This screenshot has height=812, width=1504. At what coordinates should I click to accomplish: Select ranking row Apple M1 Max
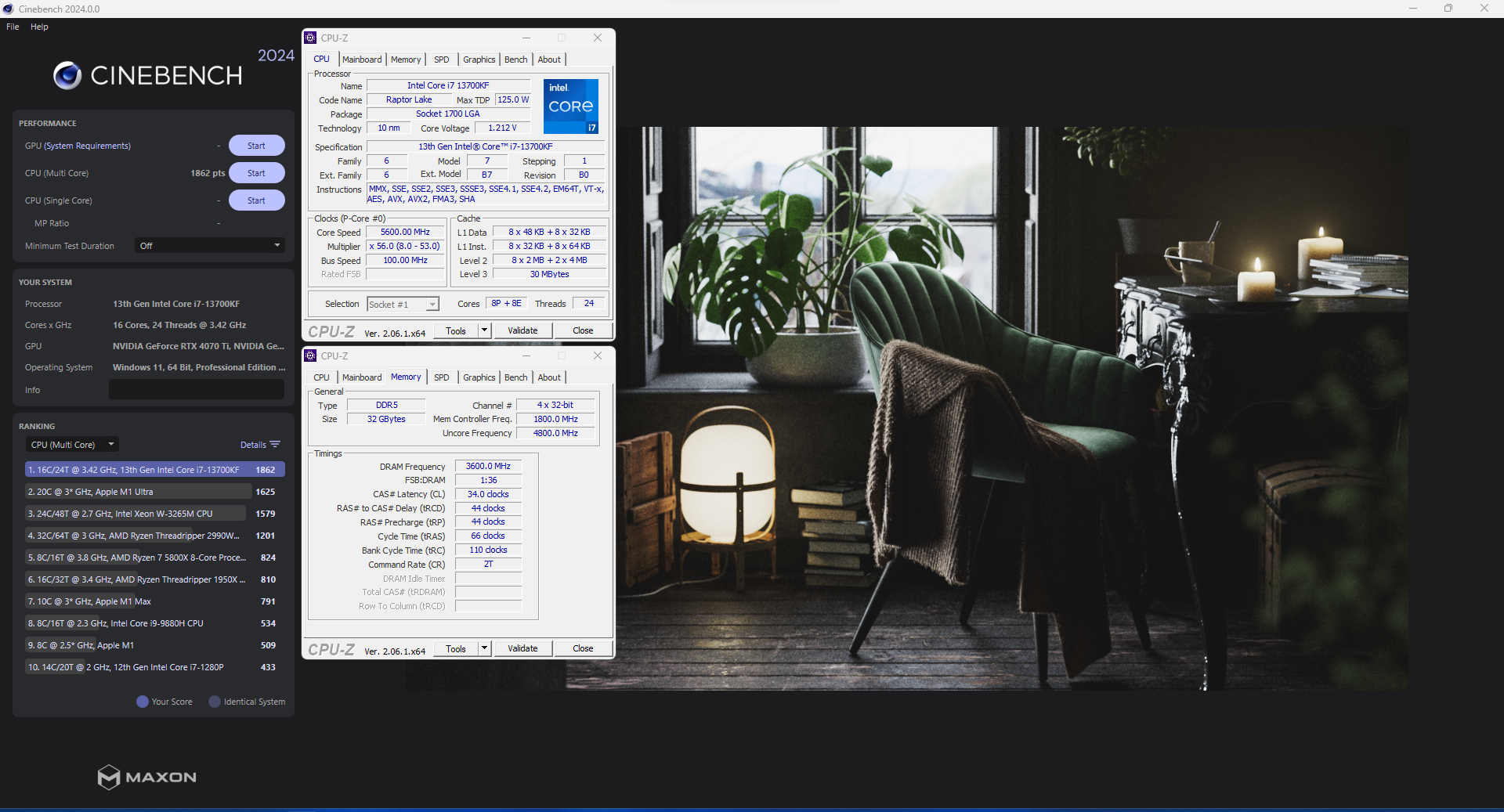tap(154, 601)
